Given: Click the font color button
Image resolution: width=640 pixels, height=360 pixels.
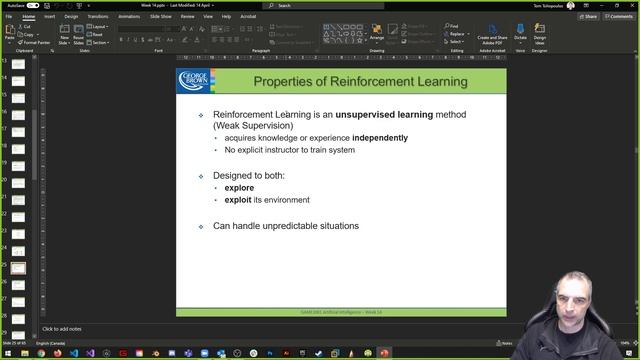Looking at the screenshot, I should click(197, 40).
